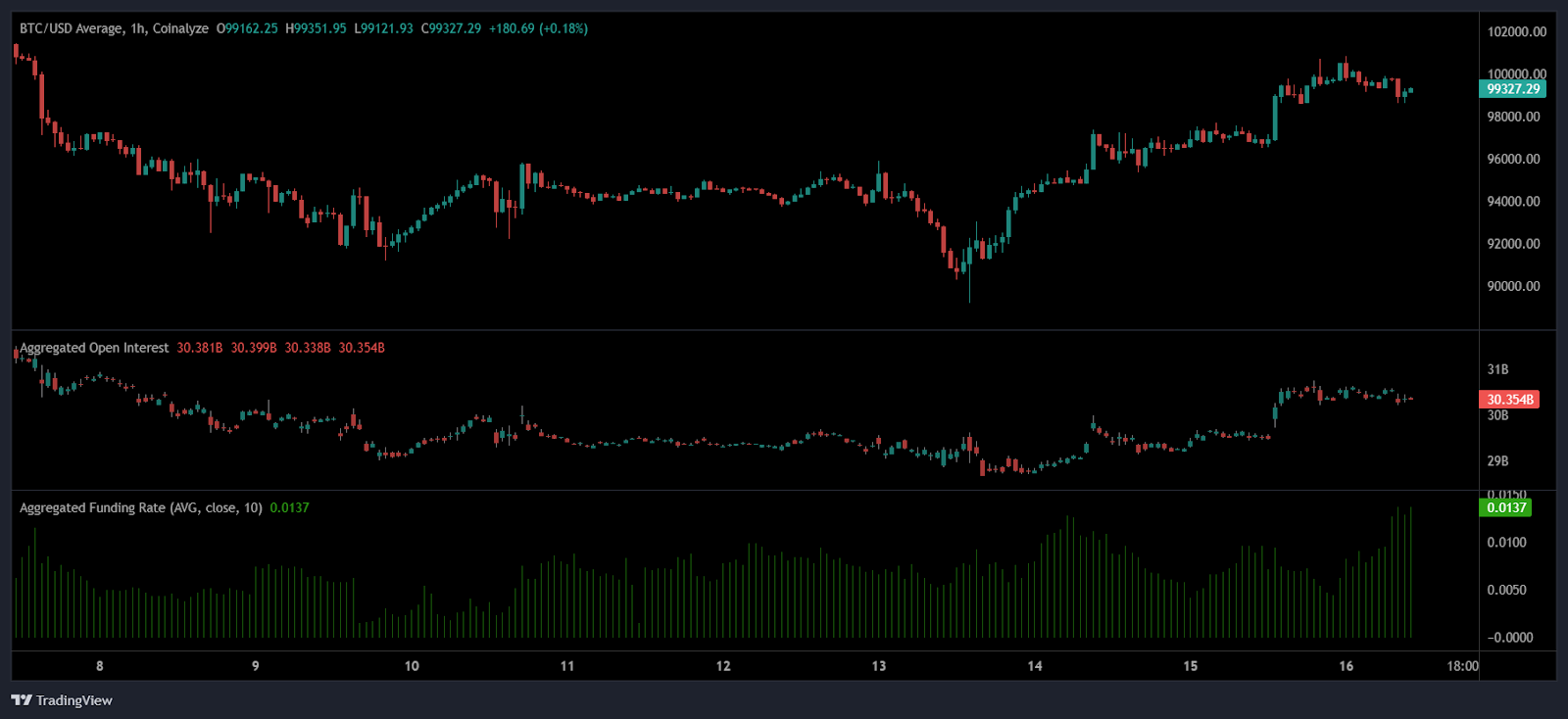1568x719 pixels.
Task: Click the funding rate tag 0.0137
Action: [x=1505, y=507]
